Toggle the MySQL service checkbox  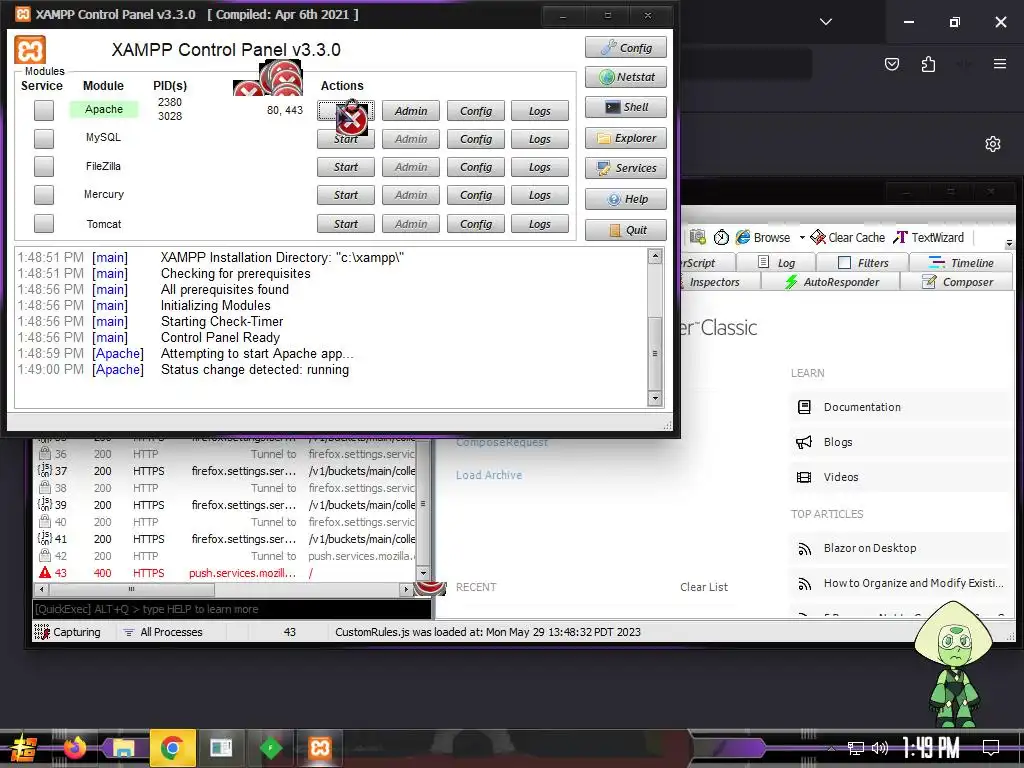tap(44, 138)
